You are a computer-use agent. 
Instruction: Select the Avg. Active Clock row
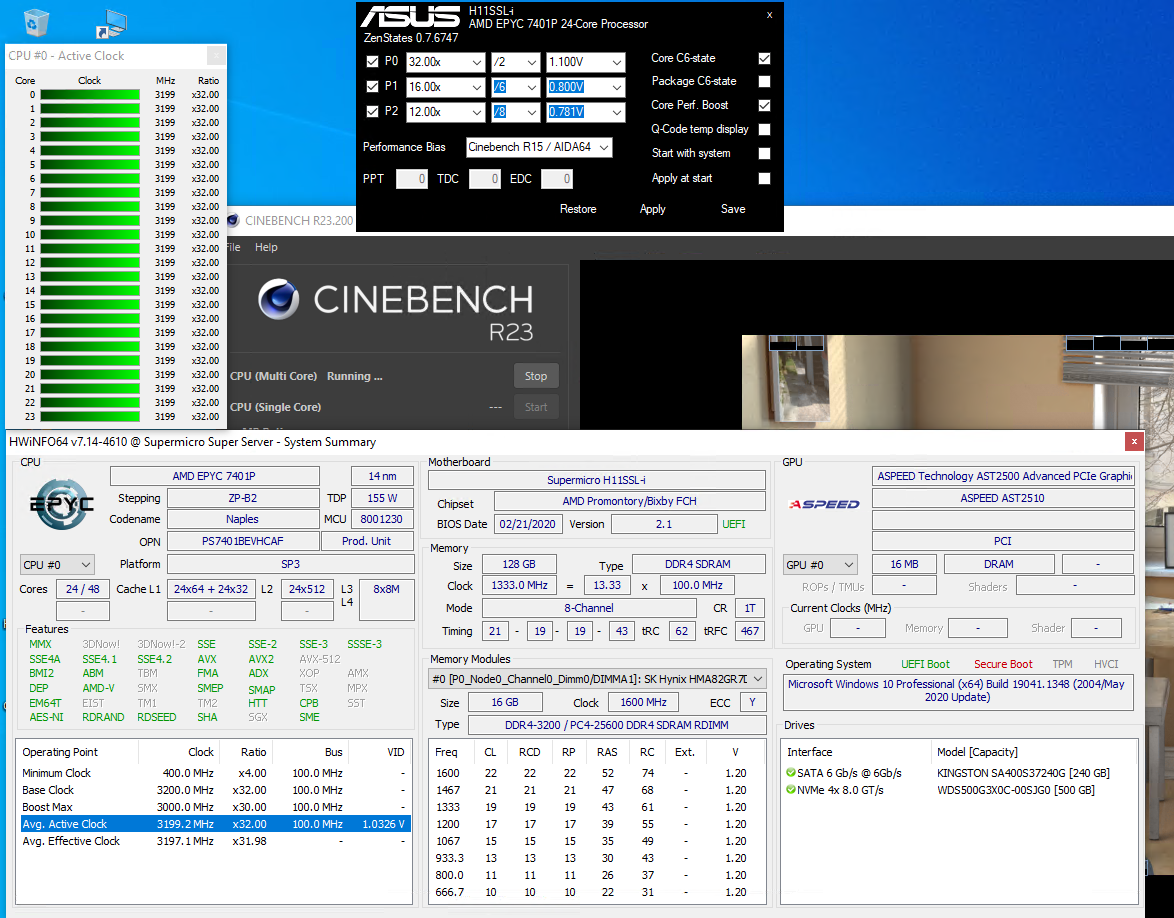213,824
